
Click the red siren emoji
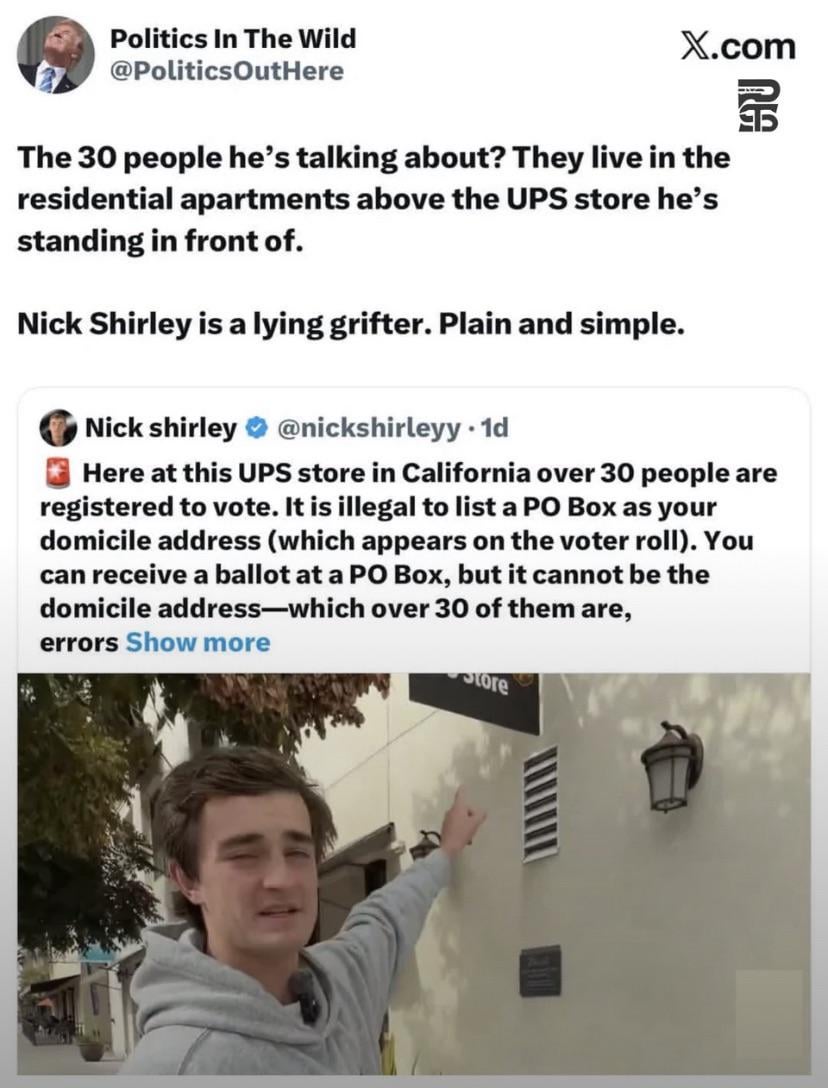(x=56, y=472)
